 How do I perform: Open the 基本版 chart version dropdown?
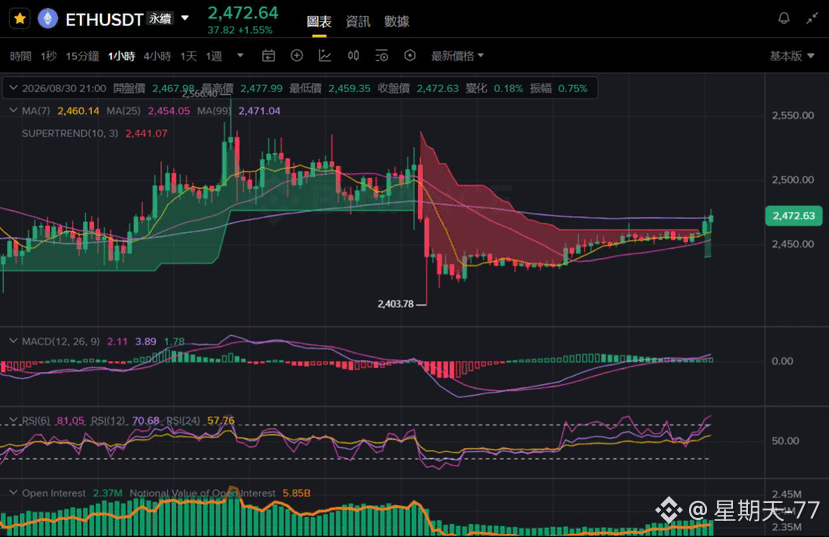click(791, 56)
